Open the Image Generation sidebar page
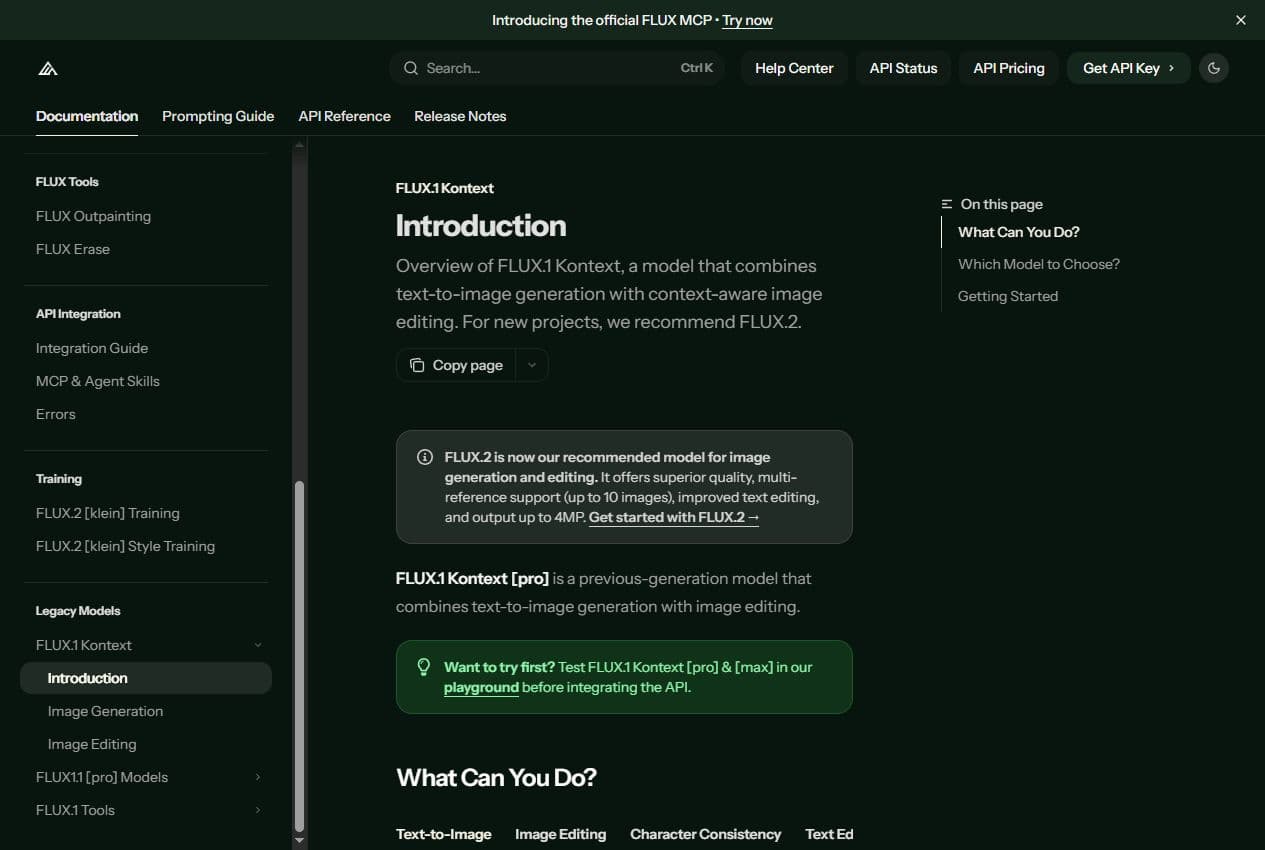 coord(105,711)
